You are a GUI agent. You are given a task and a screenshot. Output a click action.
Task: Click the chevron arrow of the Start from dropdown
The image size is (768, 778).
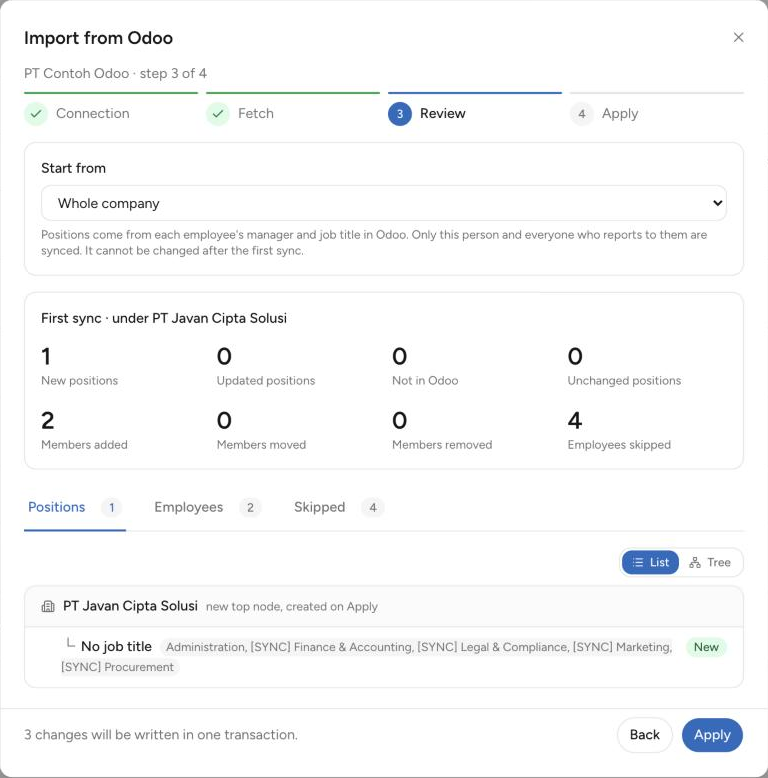pos(717,203)
